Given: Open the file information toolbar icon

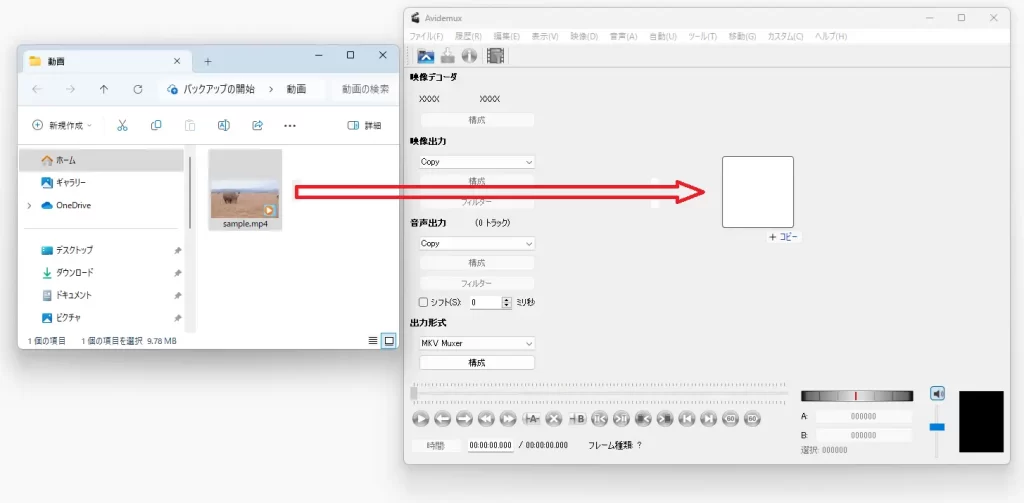Looking at the screenshot, I should pos(468,56).
